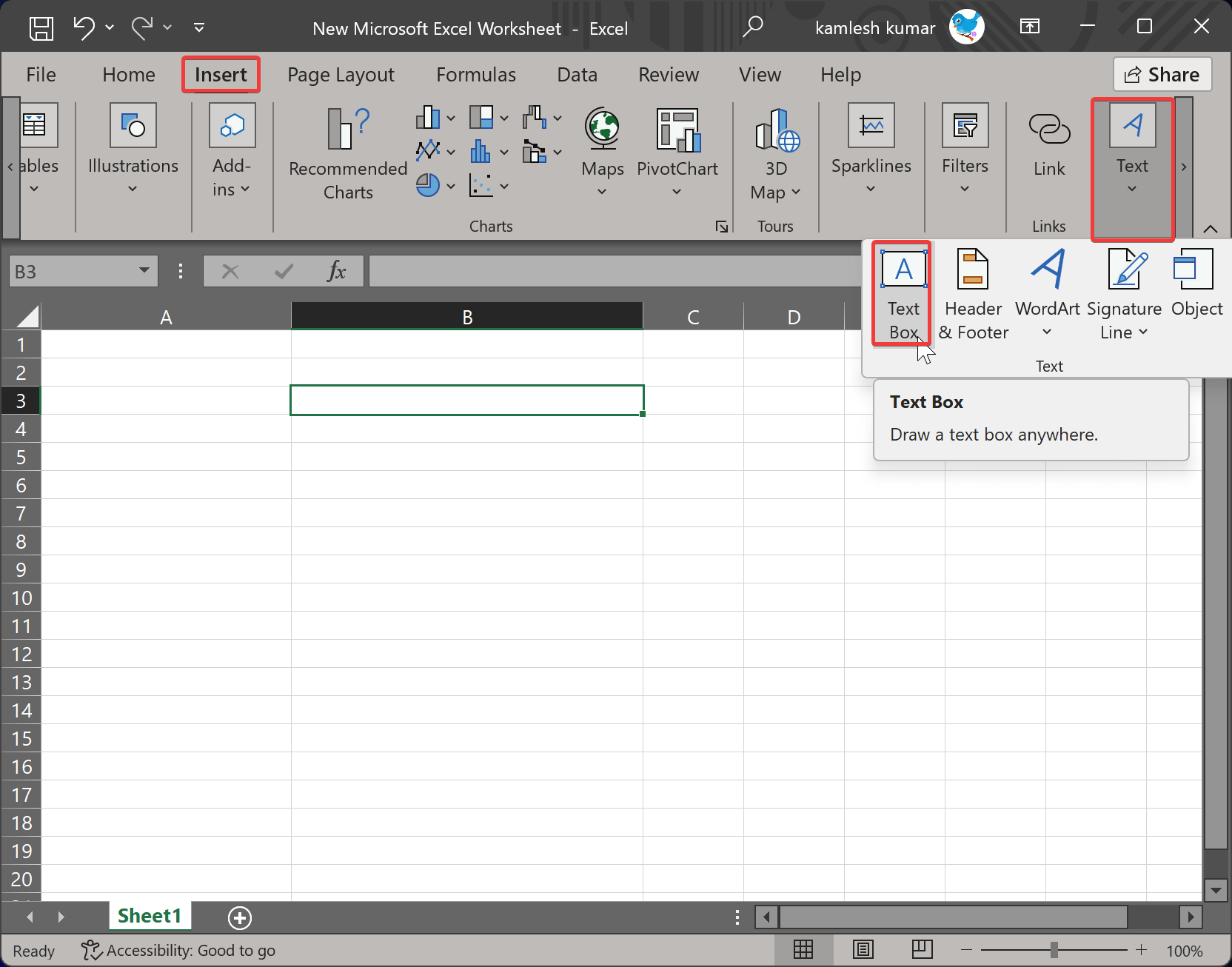Switch to the Formulas ribbon tab

click(x=476, y=74)
